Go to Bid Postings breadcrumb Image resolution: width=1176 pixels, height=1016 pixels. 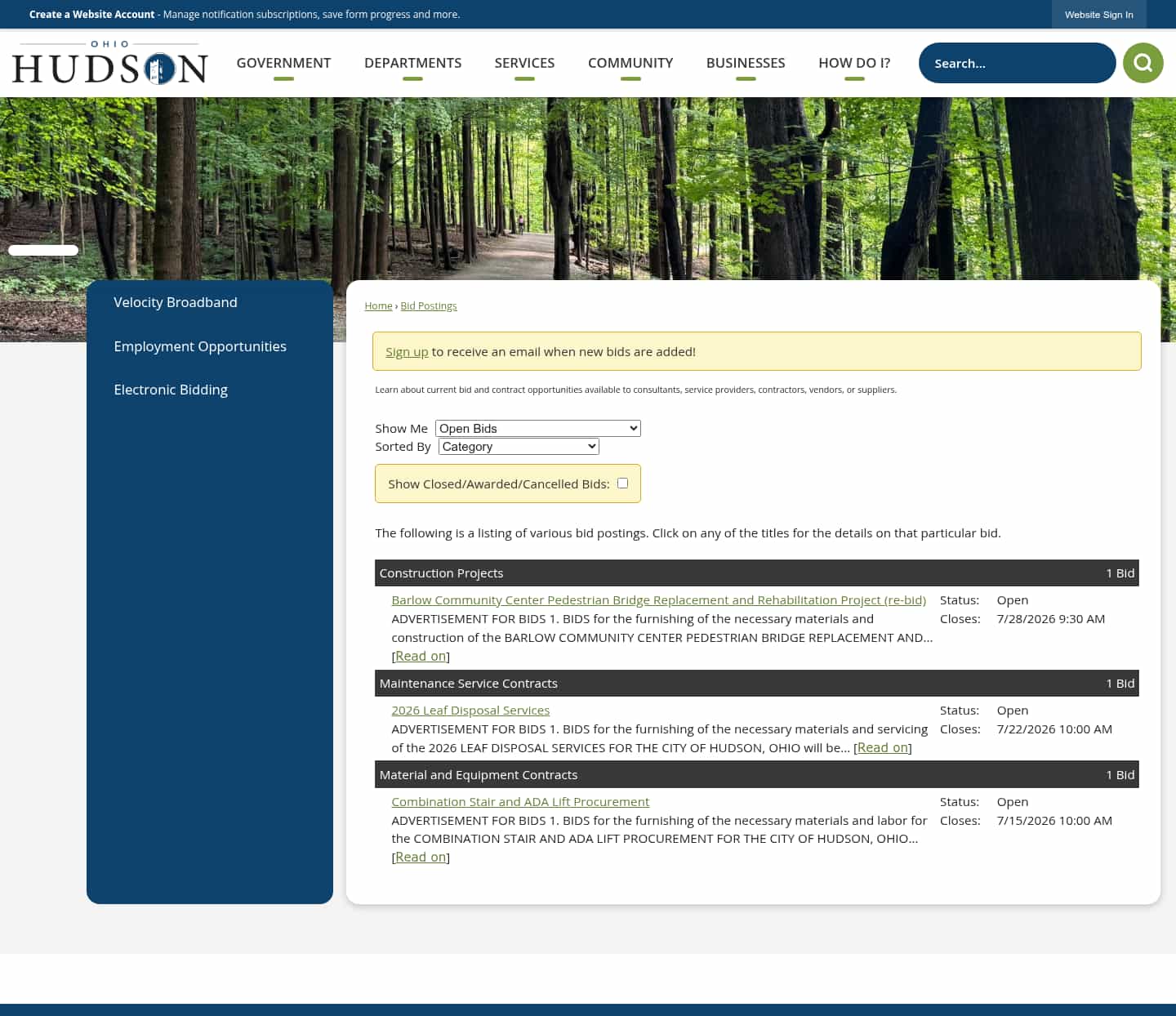[x=429, y=305]
